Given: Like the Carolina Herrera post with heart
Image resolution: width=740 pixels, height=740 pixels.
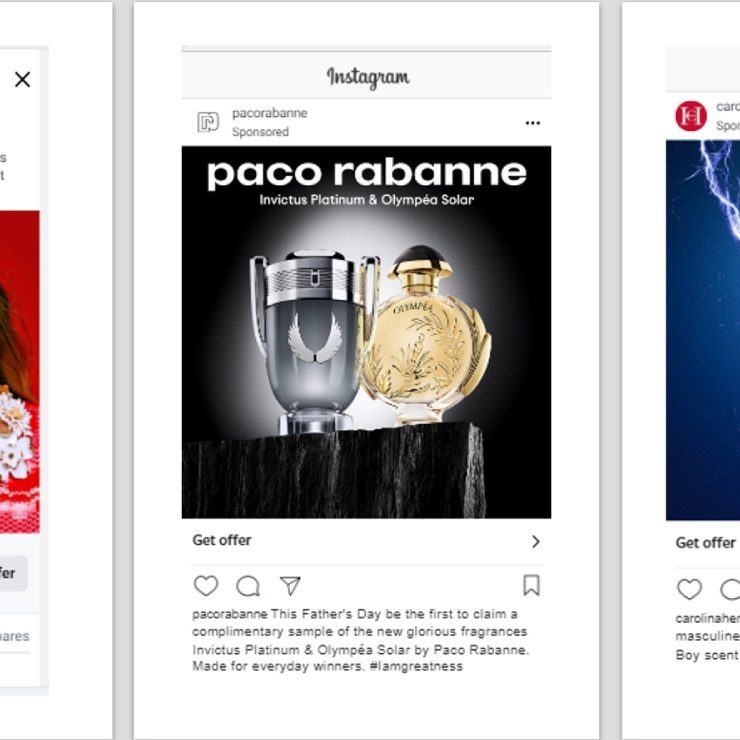Looking at the screenshot, I should [689, 589].
